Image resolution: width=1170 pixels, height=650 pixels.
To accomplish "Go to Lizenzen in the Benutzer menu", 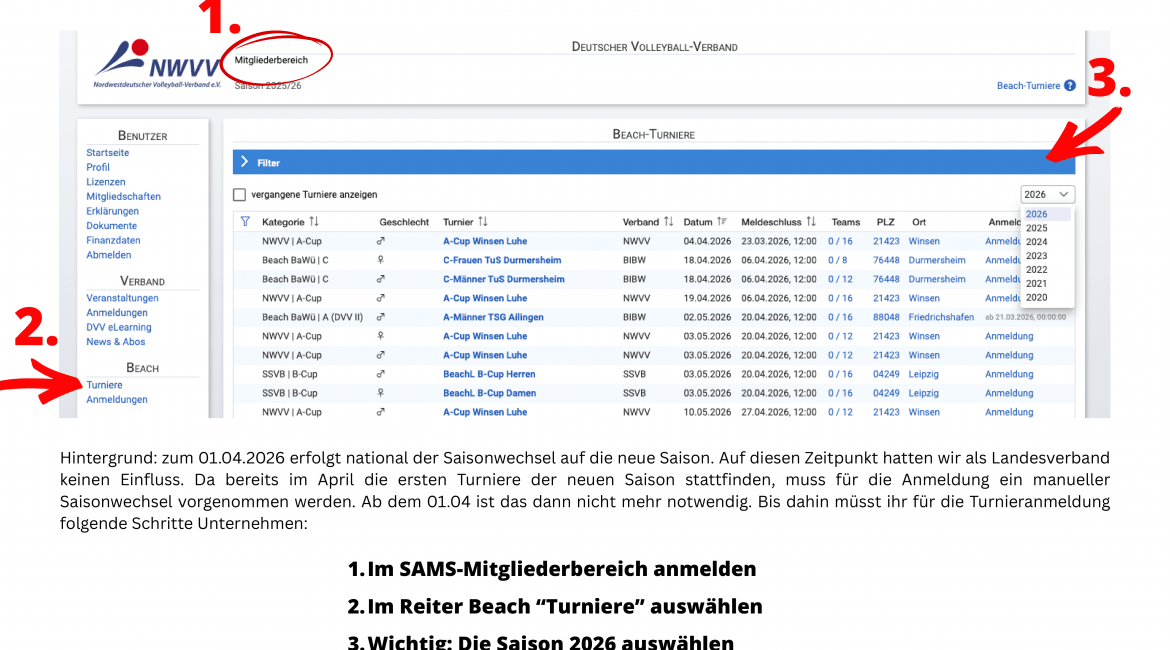I will (x=105, y=182).
